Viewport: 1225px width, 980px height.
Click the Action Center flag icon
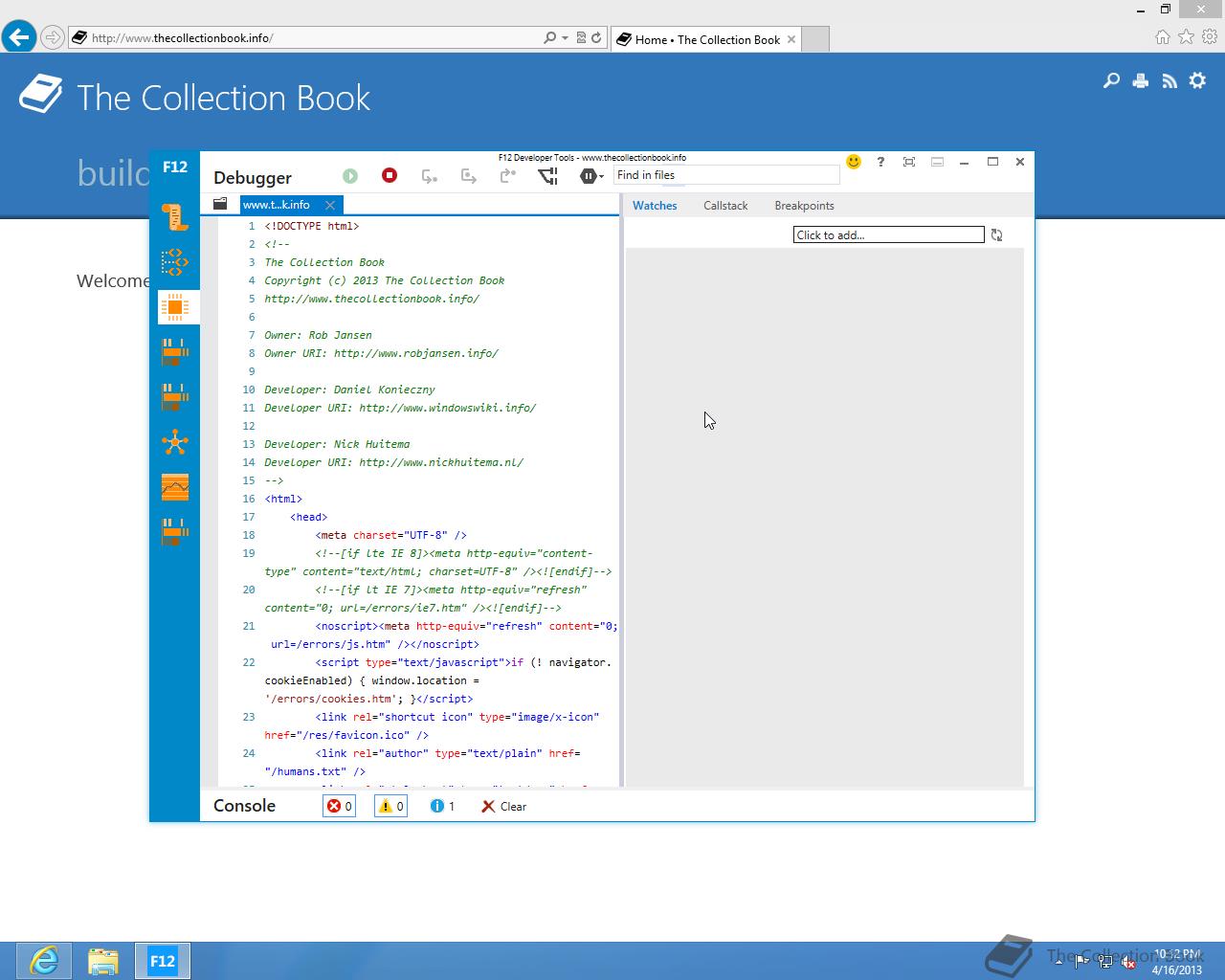1081,962
